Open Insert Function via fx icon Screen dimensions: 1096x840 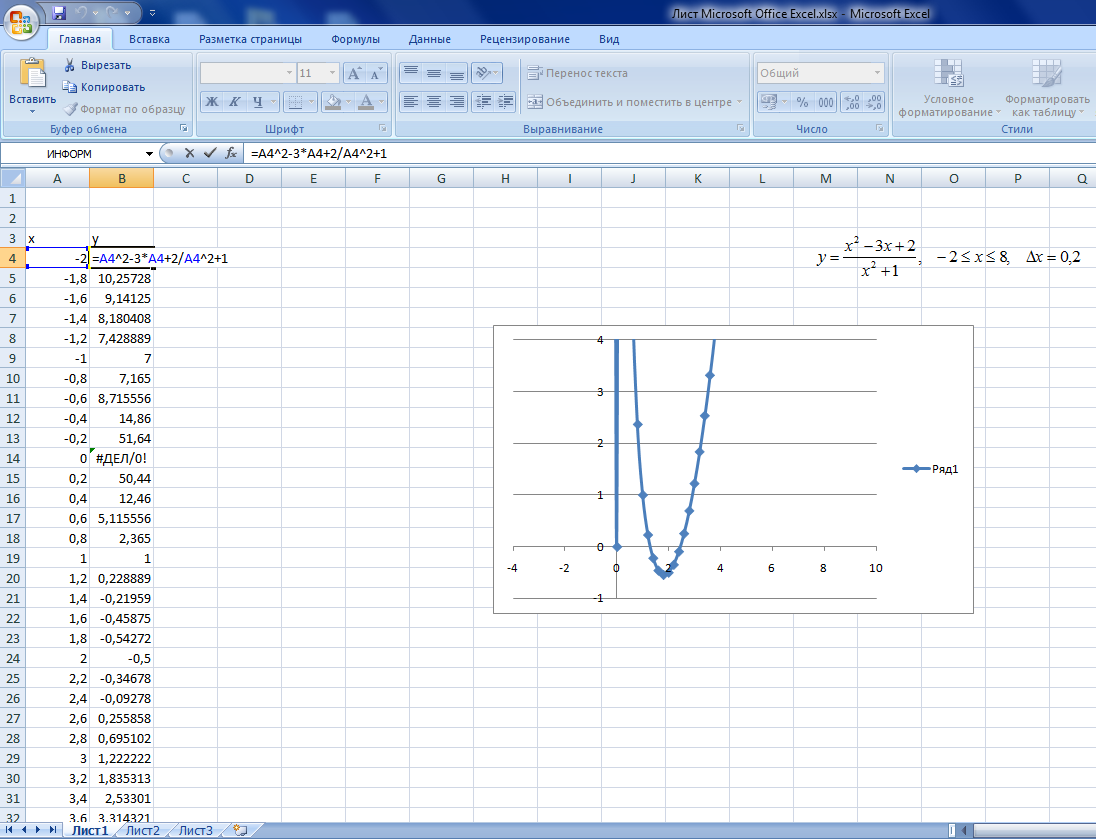tap(230, 153)
